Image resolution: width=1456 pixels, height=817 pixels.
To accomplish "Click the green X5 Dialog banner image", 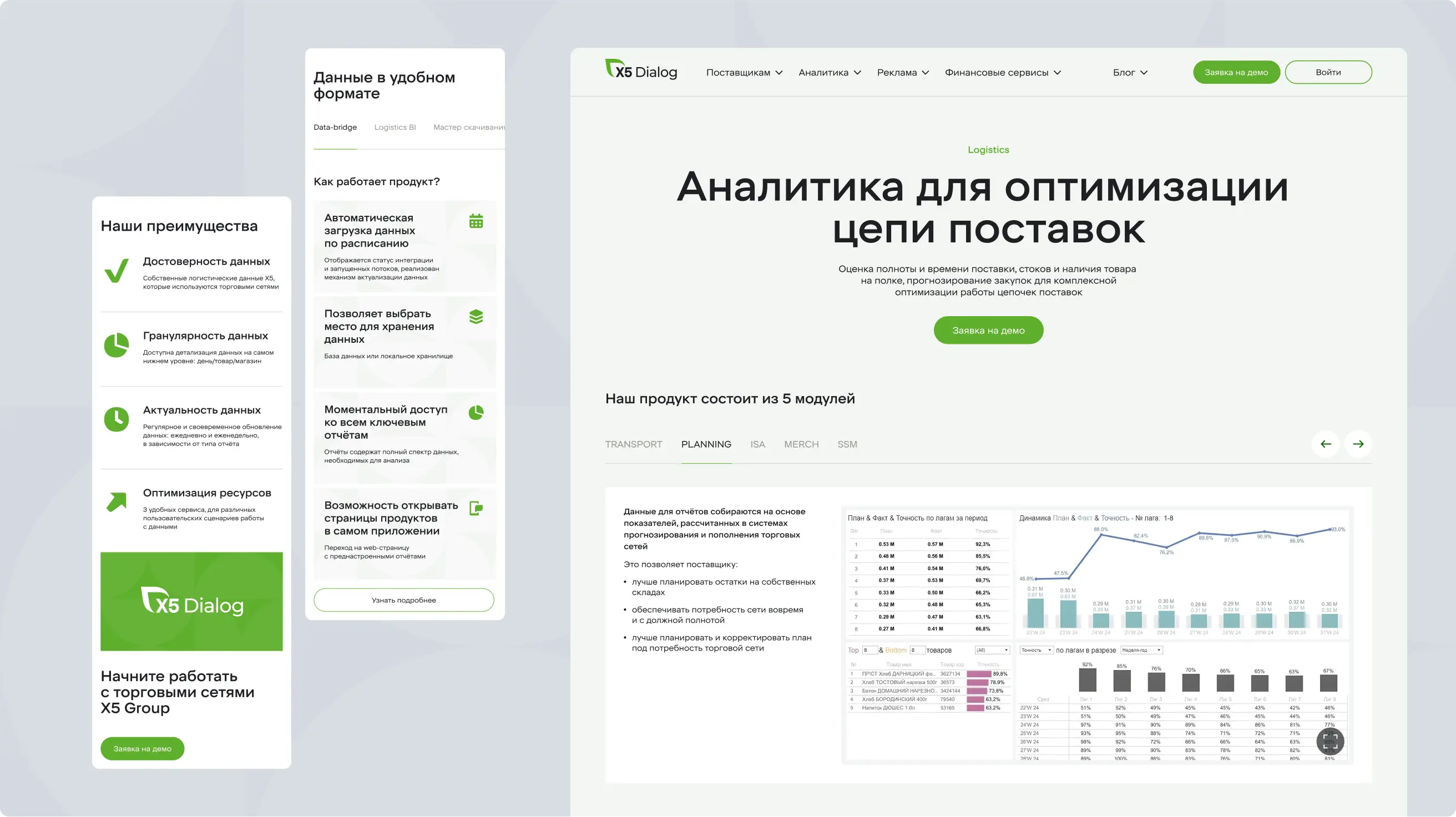I will click(191, 601).
